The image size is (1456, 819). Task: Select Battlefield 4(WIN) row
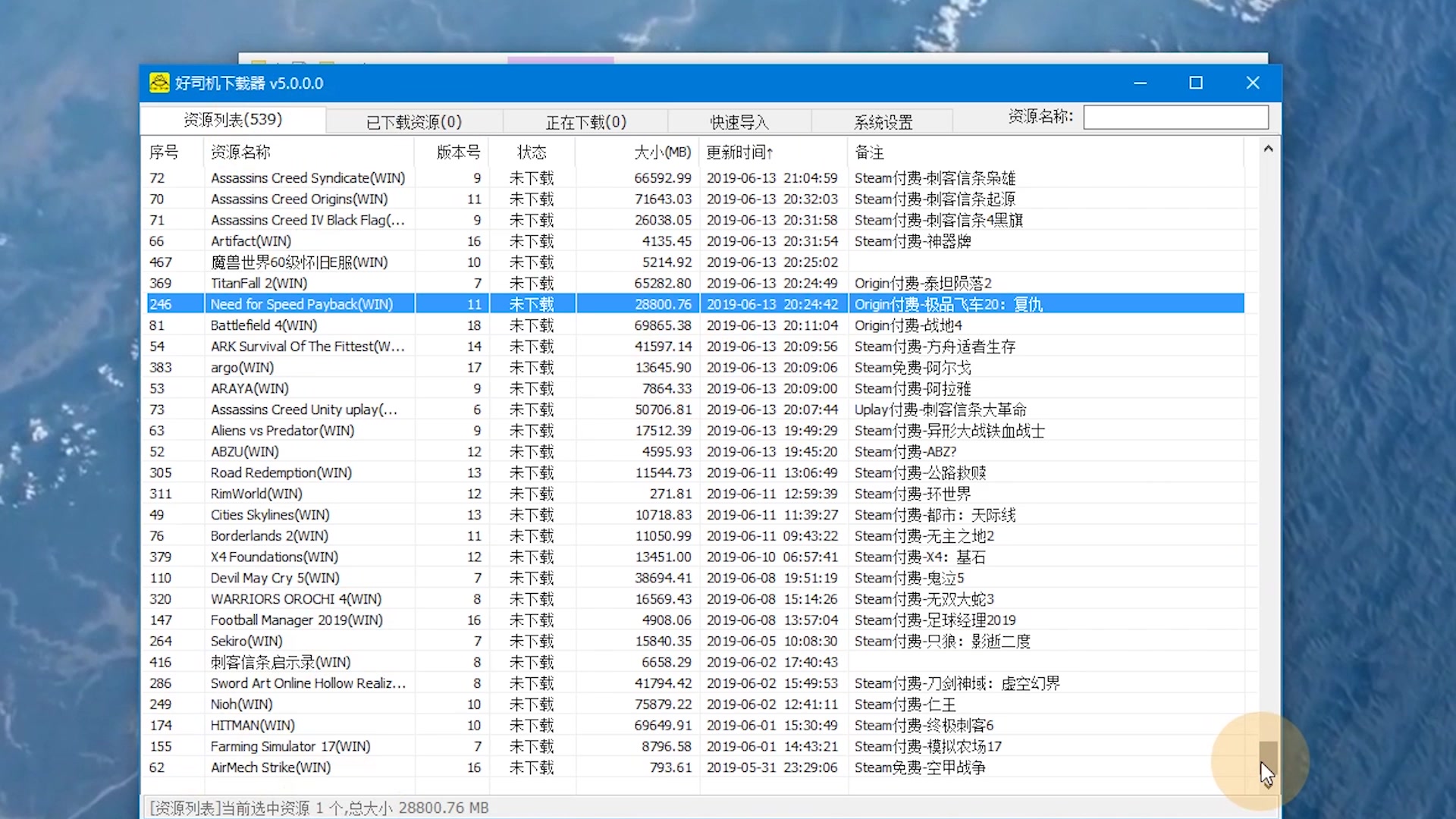695,325
